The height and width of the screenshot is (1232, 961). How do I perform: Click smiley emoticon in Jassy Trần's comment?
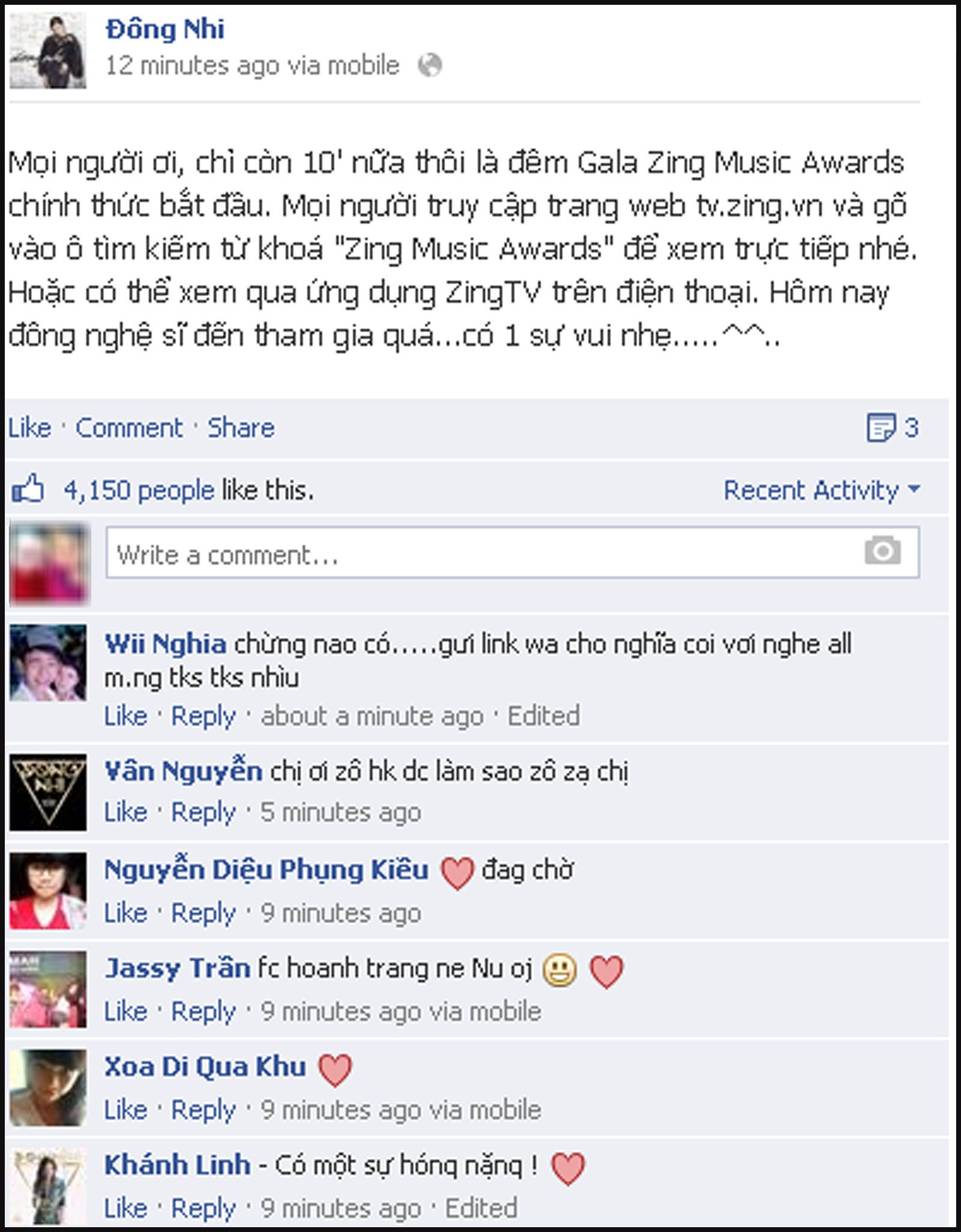tap(560, 971)
